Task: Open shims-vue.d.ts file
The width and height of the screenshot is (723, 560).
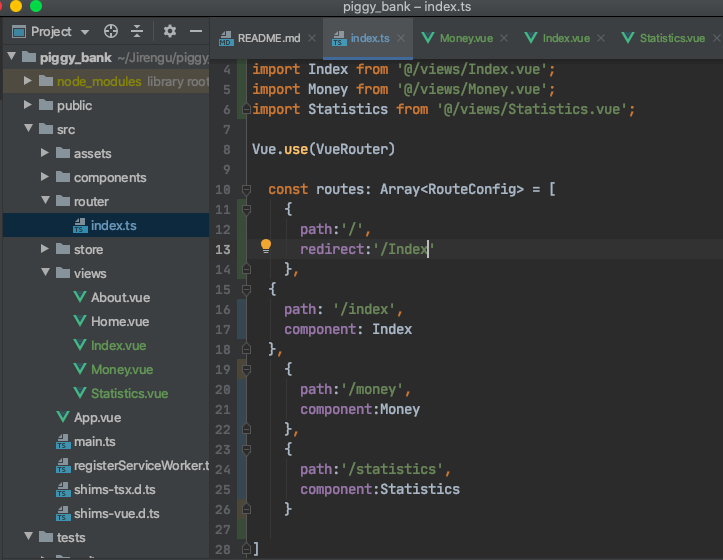Action: point(117,513)
